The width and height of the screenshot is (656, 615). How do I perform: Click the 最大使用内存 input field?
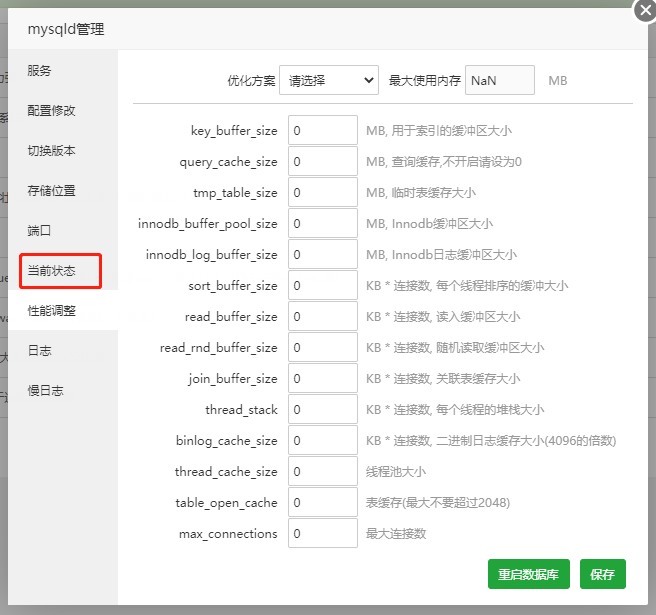tap(500, 80)
